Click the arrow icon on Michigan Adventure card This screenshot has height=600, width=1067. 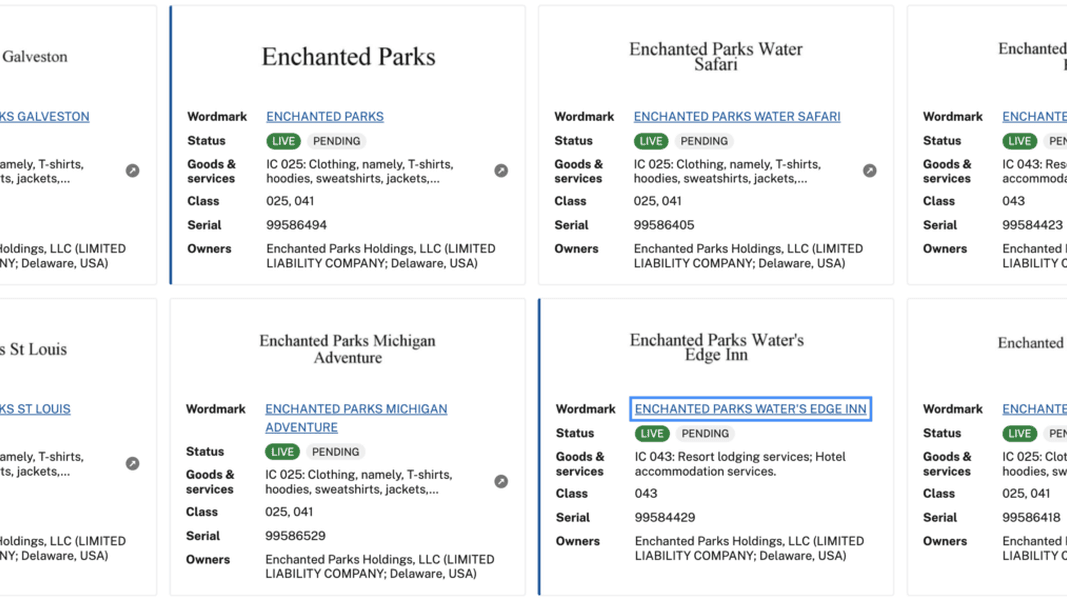tap(501, 481)
